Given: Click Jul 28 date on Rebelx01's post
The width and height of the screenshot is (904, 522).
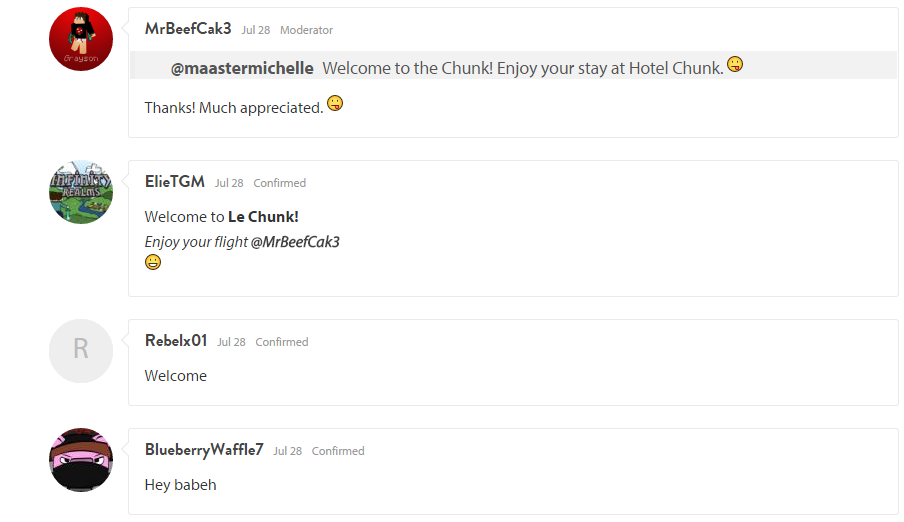Looking at the screenshot, I should pyautogui.click(x=231, y=342).
